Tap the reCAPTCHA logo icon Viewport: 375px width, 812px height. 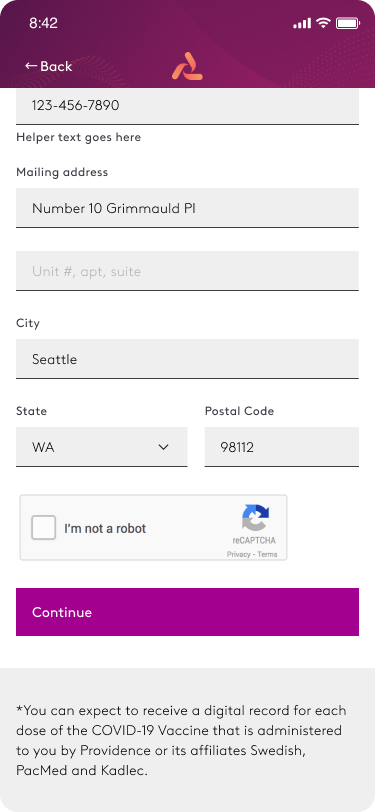click(x=255, y=517)
